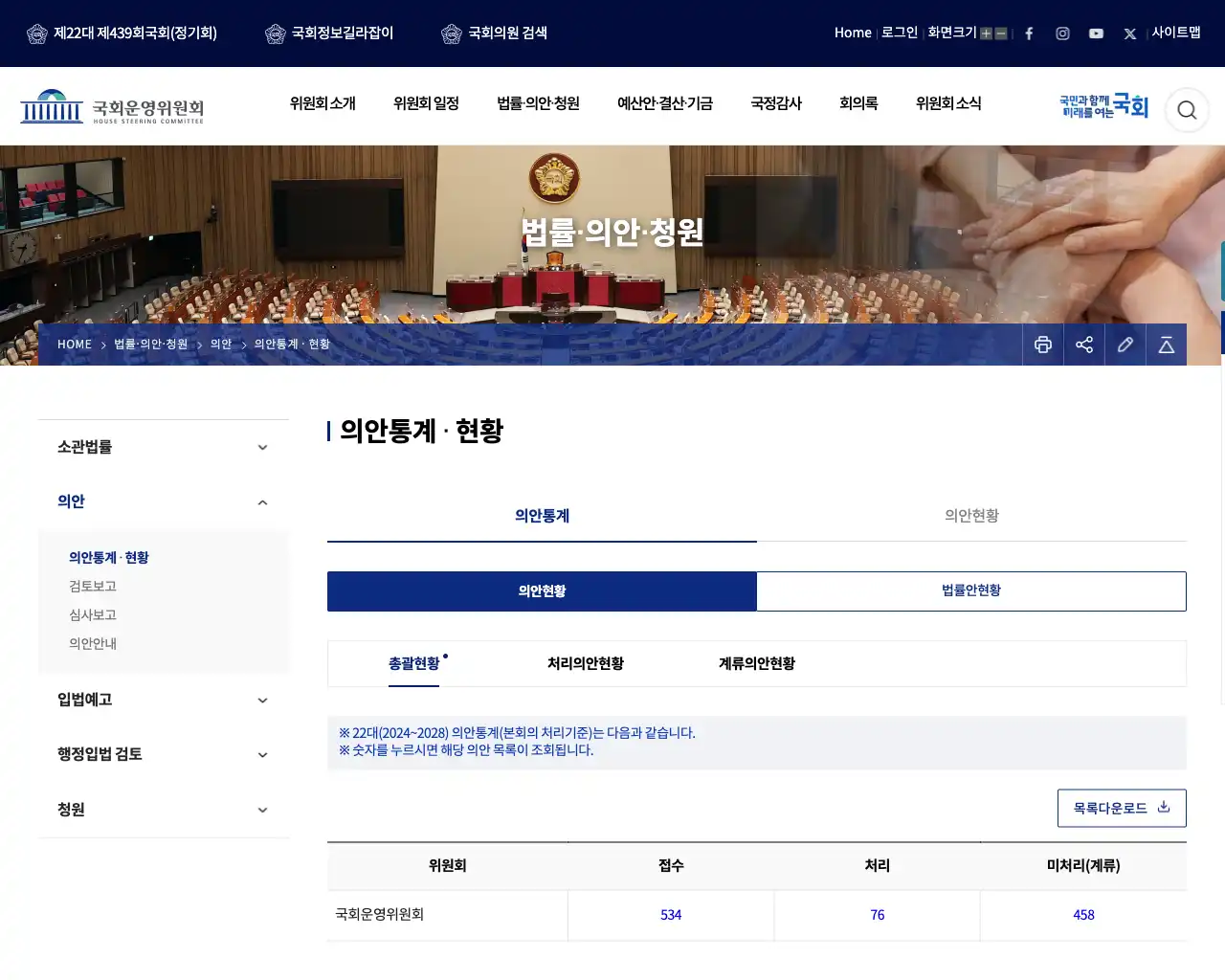The image size is (1225, 980).
Task: Open 검토보고 in sidebar
Action: (93, 587)
